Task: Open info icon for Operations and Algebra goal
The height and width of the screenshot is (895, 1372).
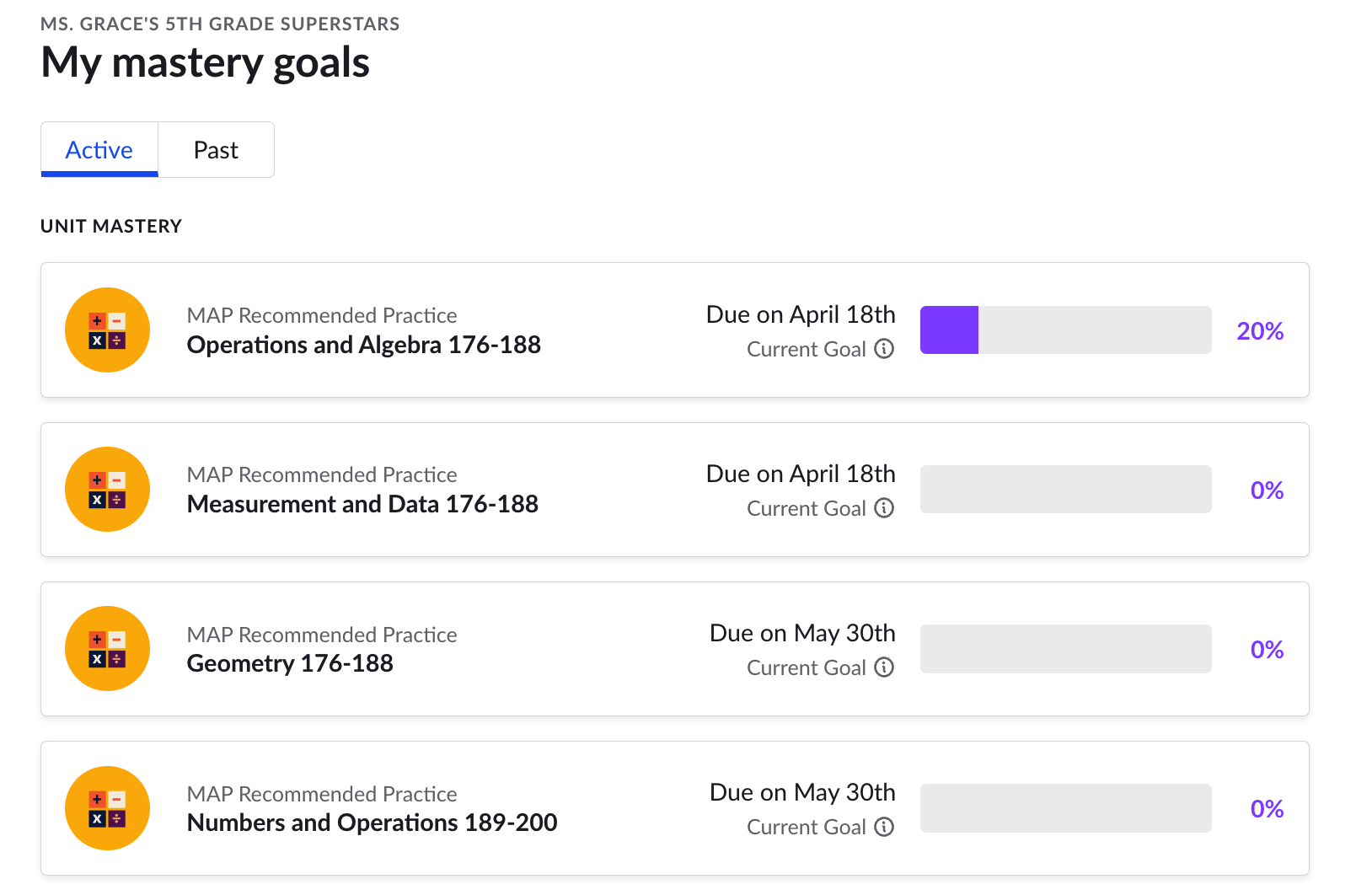Action: tap(884, 349)
